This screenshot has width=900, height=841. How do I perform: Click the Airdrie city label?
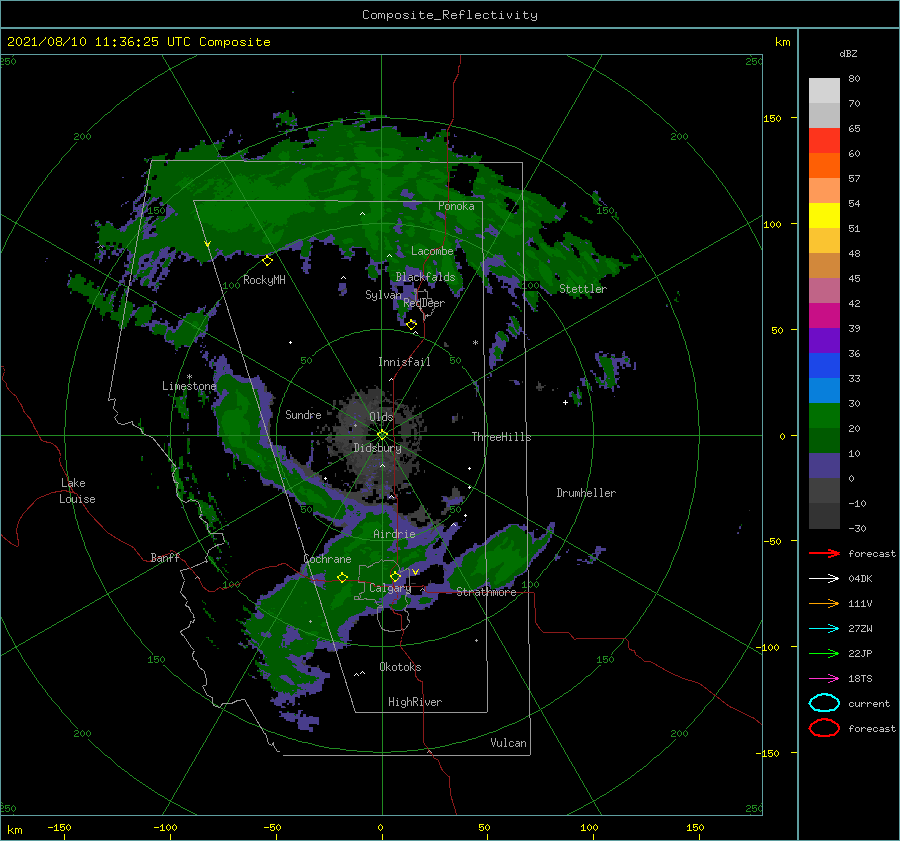coord(394,534)
